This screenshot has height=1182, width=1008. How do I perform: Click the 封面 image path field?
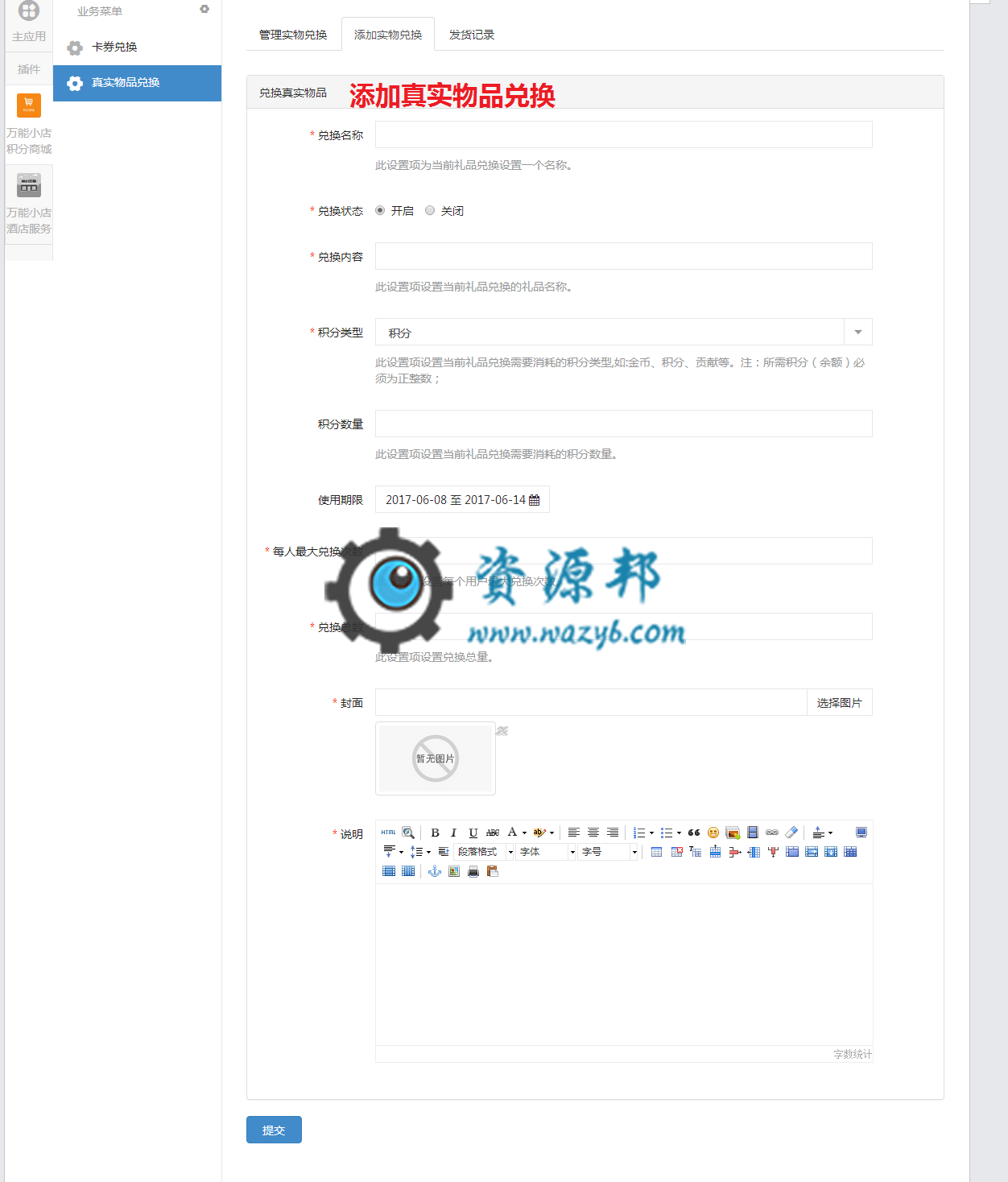coord(591,703)
